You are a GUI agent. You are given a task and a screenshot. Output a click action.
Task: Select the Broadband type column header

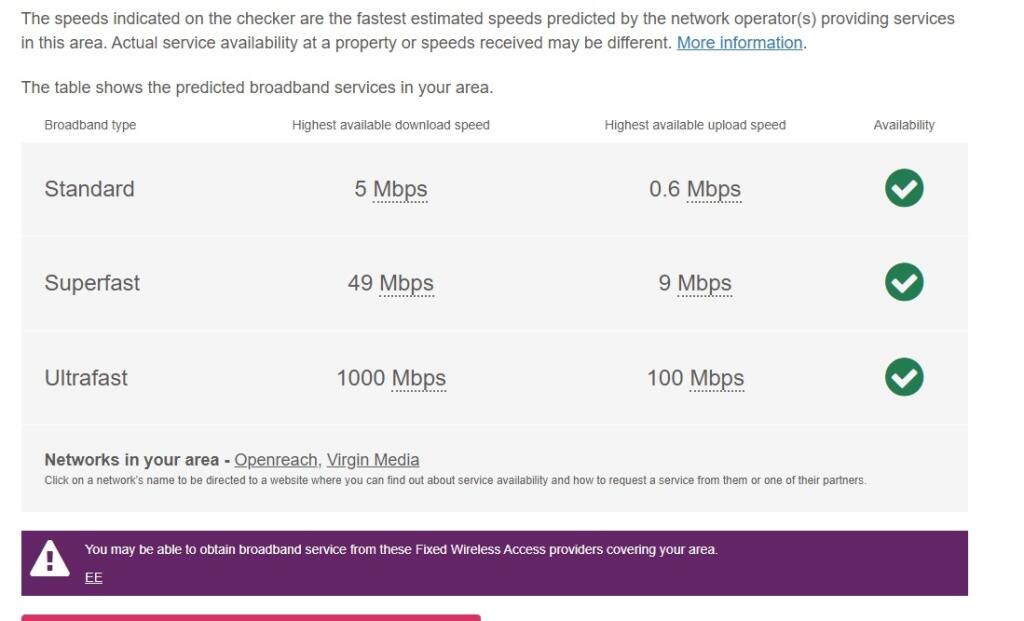90,125
